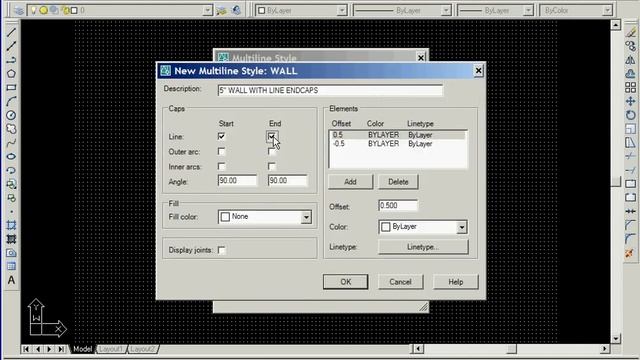
Task: Select the Table tool
Action: [11, 267]
